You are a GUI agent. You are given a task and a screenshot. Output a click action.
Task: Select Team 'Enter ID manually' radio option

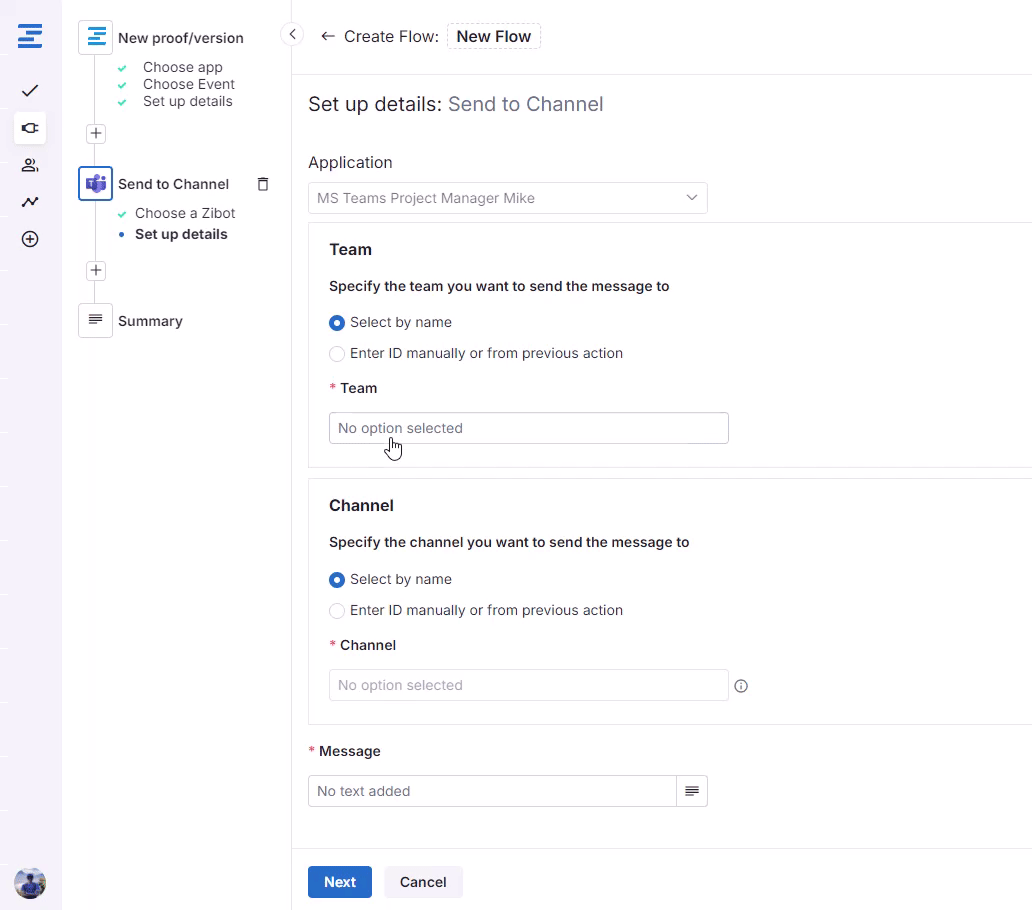point(338,354)
